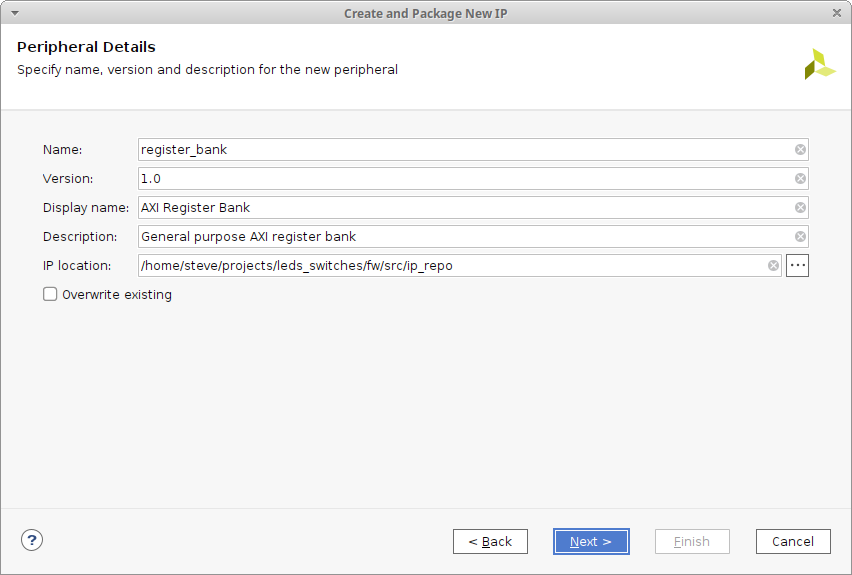This screenshot has height=575, width=852.
Task: Click into the Version input field
Action: click(x=460, y=179)
